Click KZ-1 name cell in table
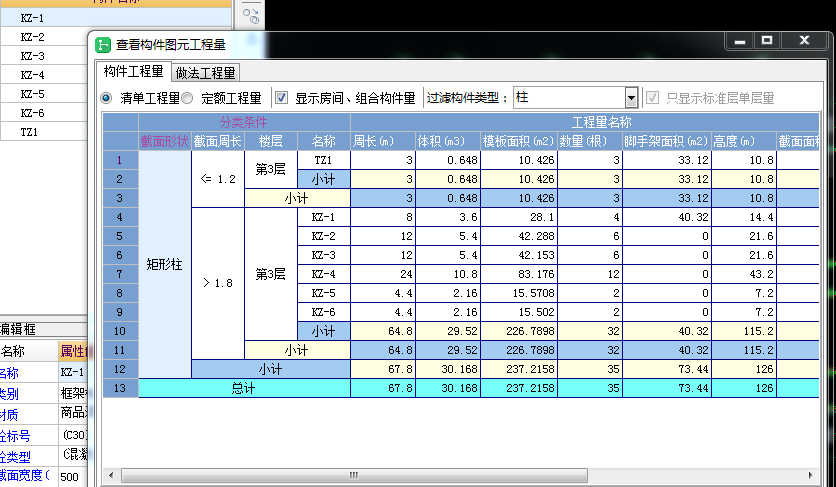The width and height of the screenshot is (836, 487). pyautogui.click(x=323, y=217)
